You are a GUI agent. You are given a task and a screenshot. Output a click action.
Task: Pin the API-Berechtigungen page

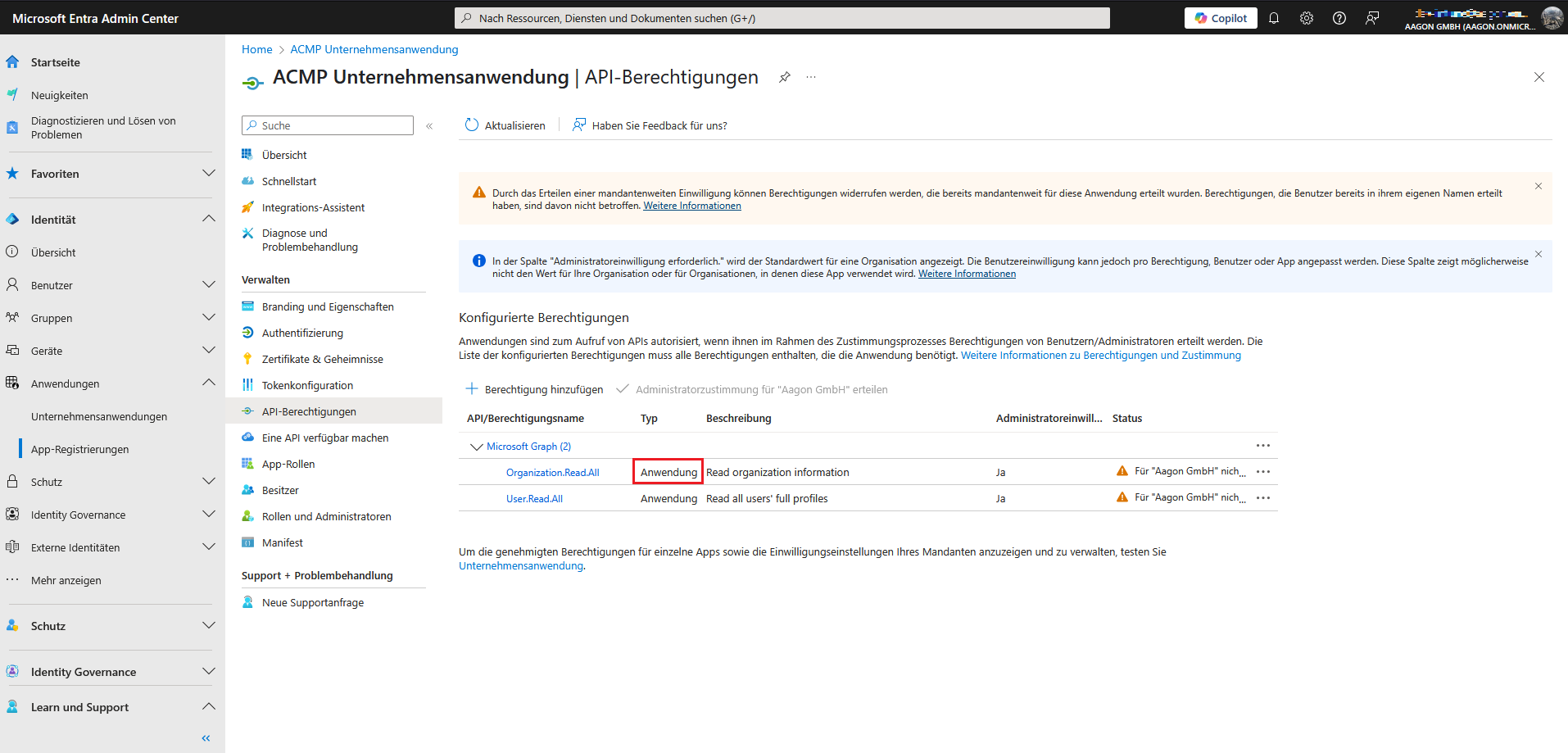point(784,77)
